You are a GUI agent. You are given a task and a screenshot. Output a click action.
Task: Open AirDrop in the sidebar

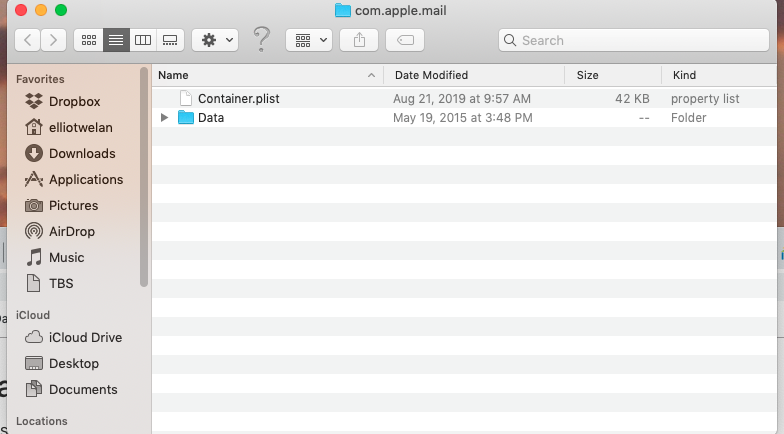74,232
